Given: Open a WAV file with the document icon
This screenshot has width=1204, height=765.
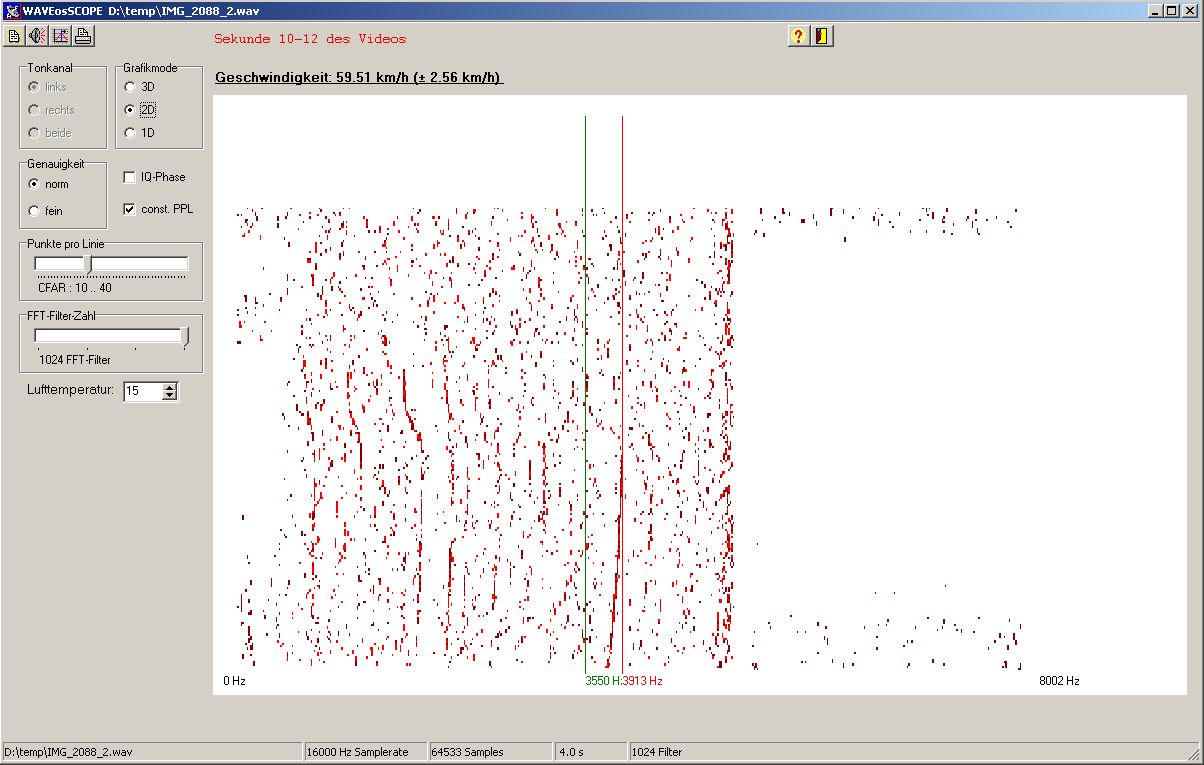Looking at the screenshot, I should pyautogui.click(x=14, y=36).
